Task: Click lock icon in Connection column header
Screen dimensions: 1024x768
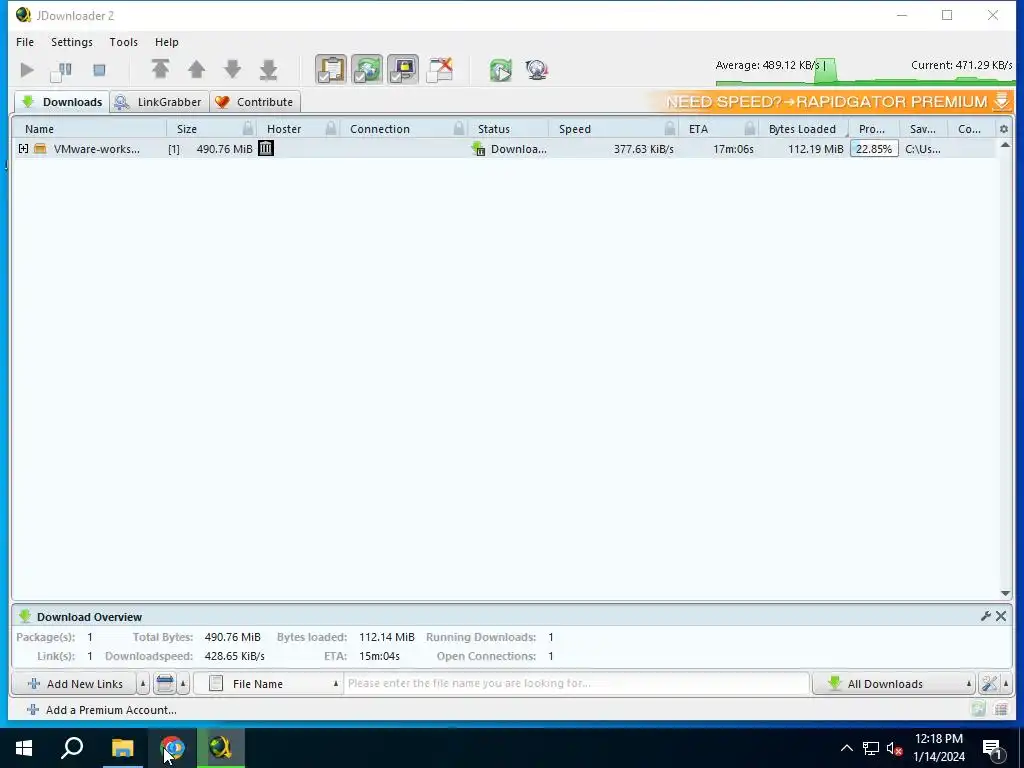Action: tap(459, 128)
